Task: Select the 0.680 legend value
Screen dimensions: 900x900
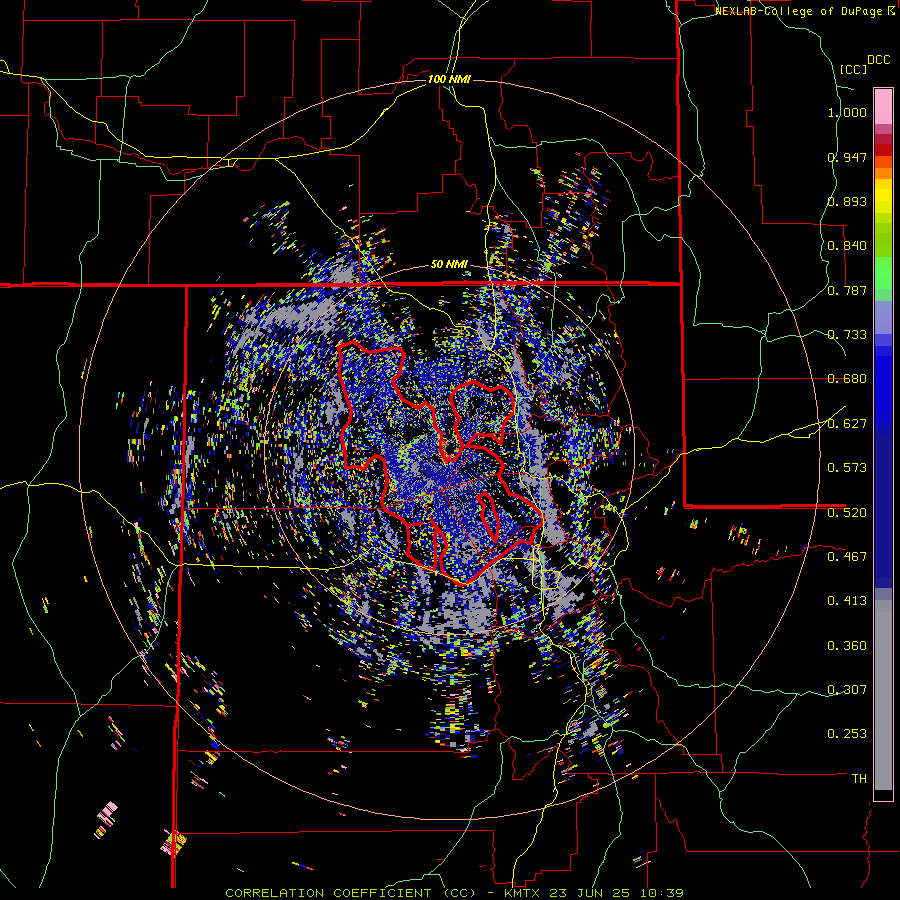Action: pyautogui.click(x=847, y=379)
